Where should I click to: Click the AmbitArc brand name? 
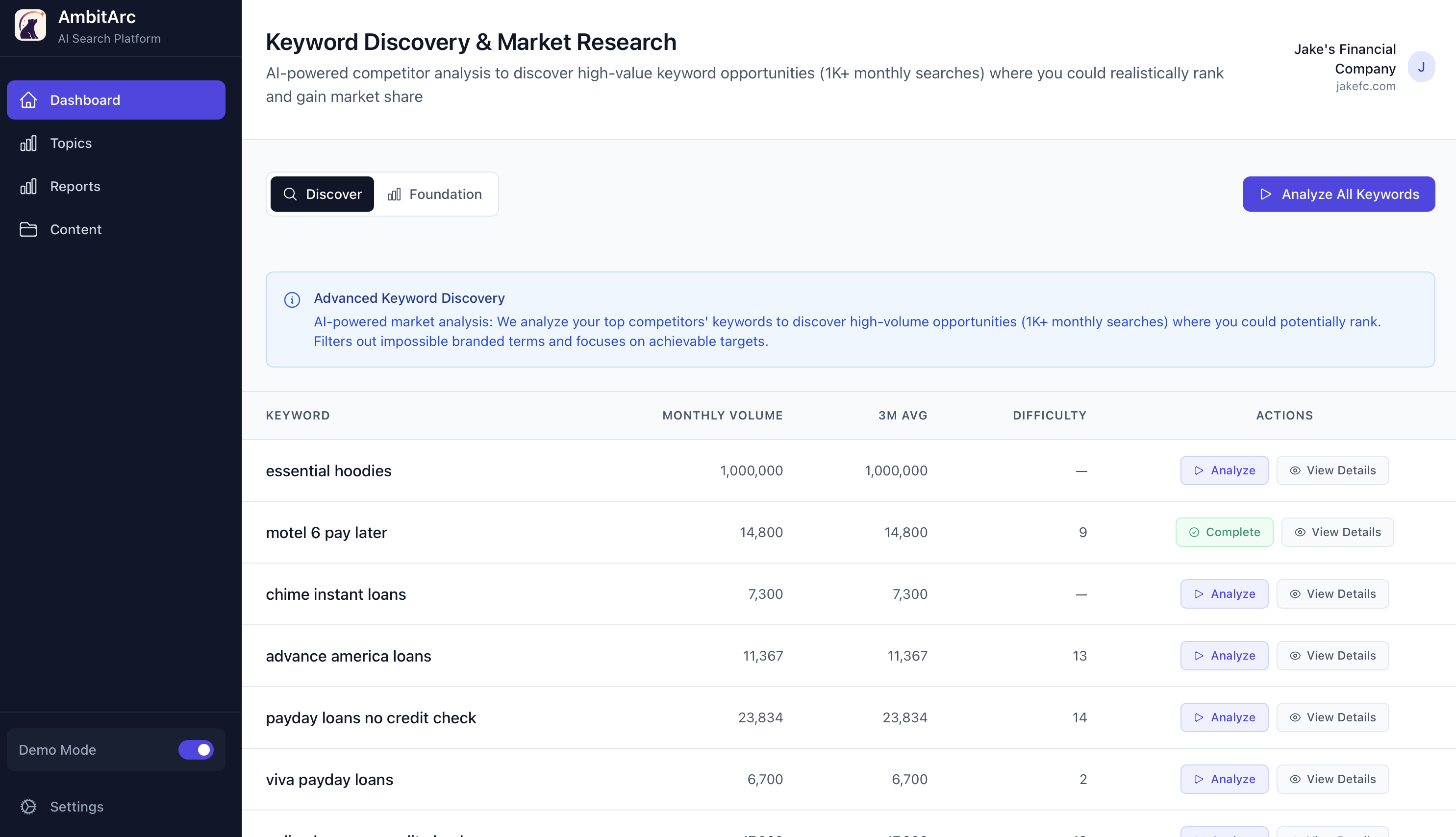coord(97,17)
